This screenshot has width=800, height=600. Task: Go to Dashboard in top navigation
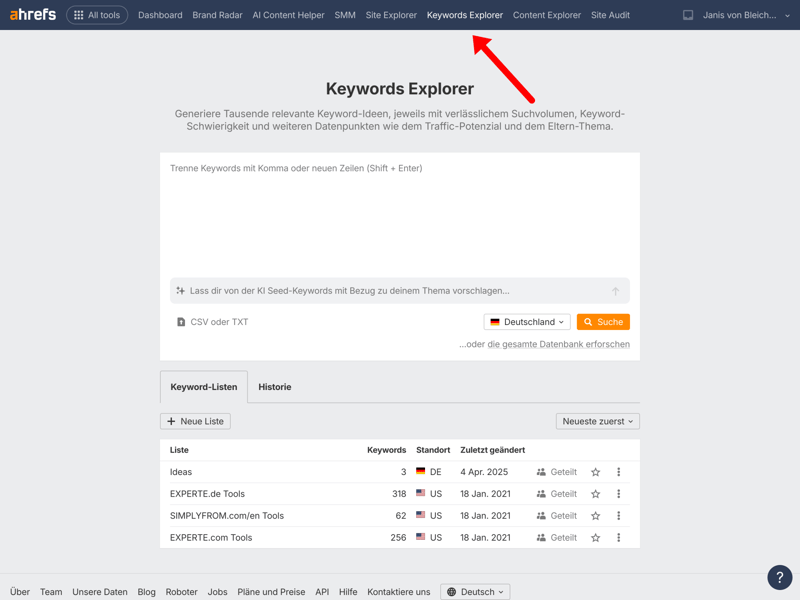(x=160, y=15)
